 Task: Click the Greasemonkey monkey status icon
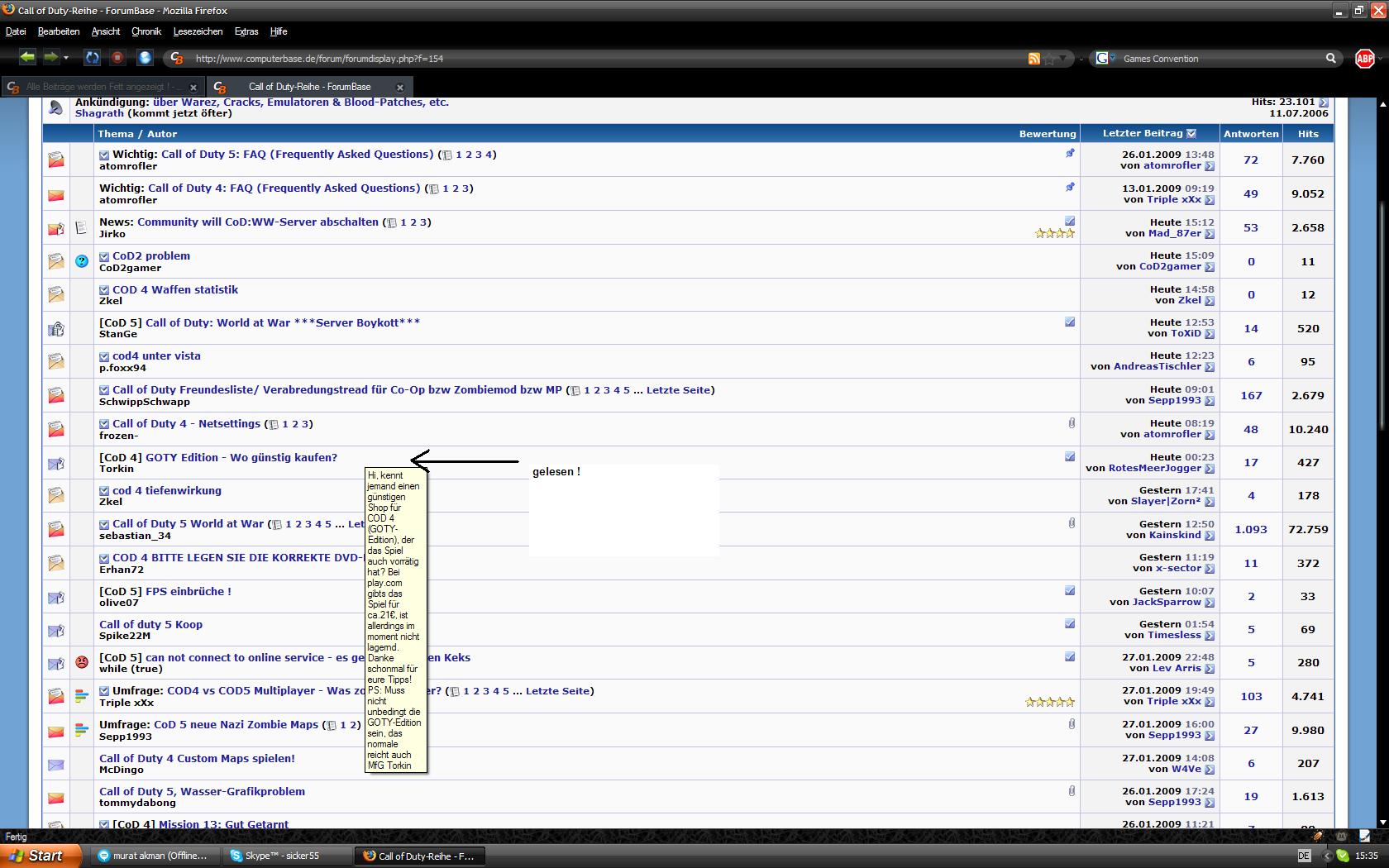[1341, 836]
